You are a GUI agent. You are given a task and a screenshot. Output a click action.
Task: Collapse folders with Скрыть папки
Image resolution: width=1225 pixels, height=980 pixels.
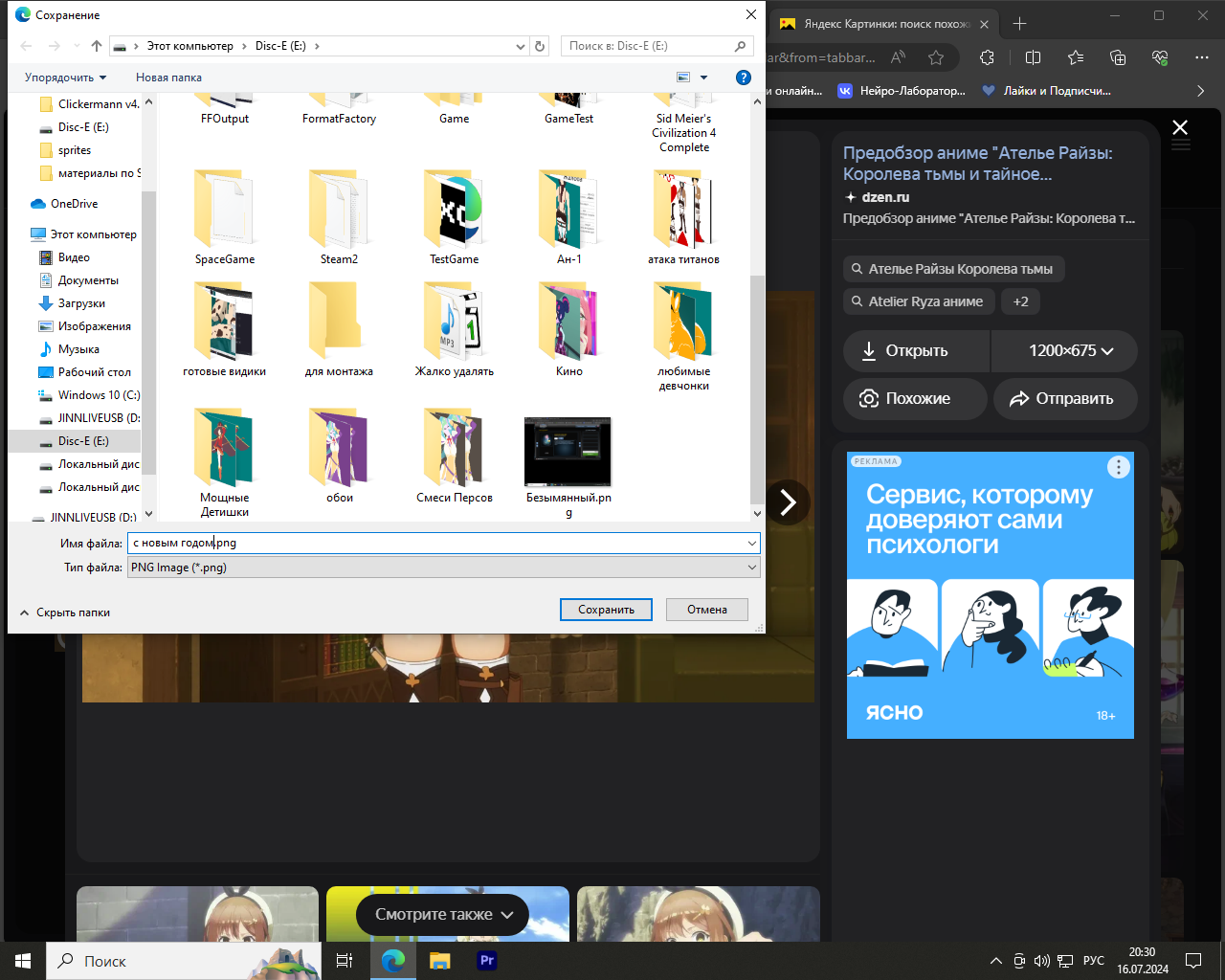tap(65, 612)
